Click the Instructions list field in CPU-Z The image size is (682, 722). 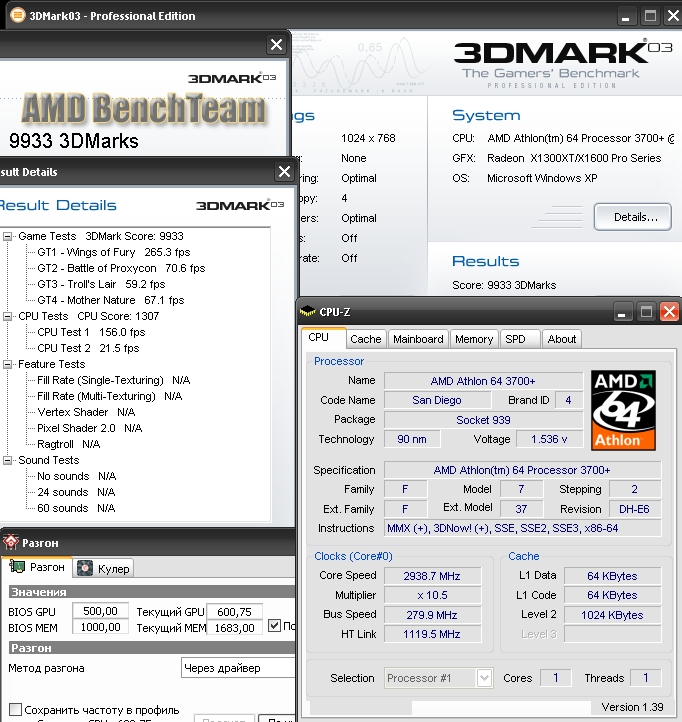pos(523,528)
